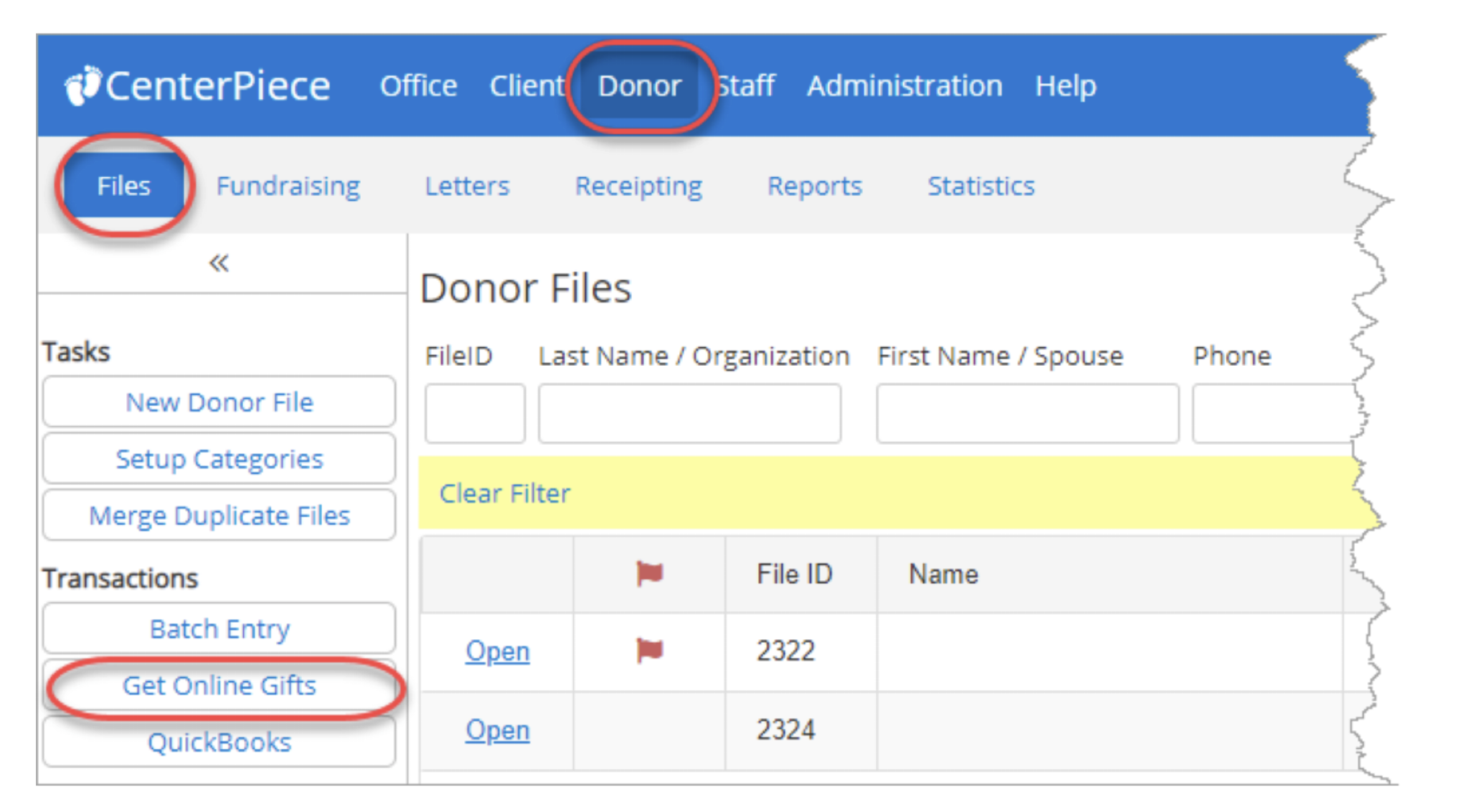Click the FileID filter input field

click(474, 414)
